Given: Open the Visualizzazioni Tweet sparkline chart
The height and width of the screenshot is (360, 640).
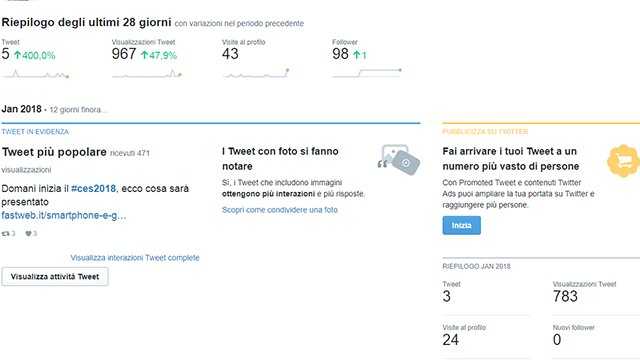Looking at the screenshot, I should coord(147,73).
